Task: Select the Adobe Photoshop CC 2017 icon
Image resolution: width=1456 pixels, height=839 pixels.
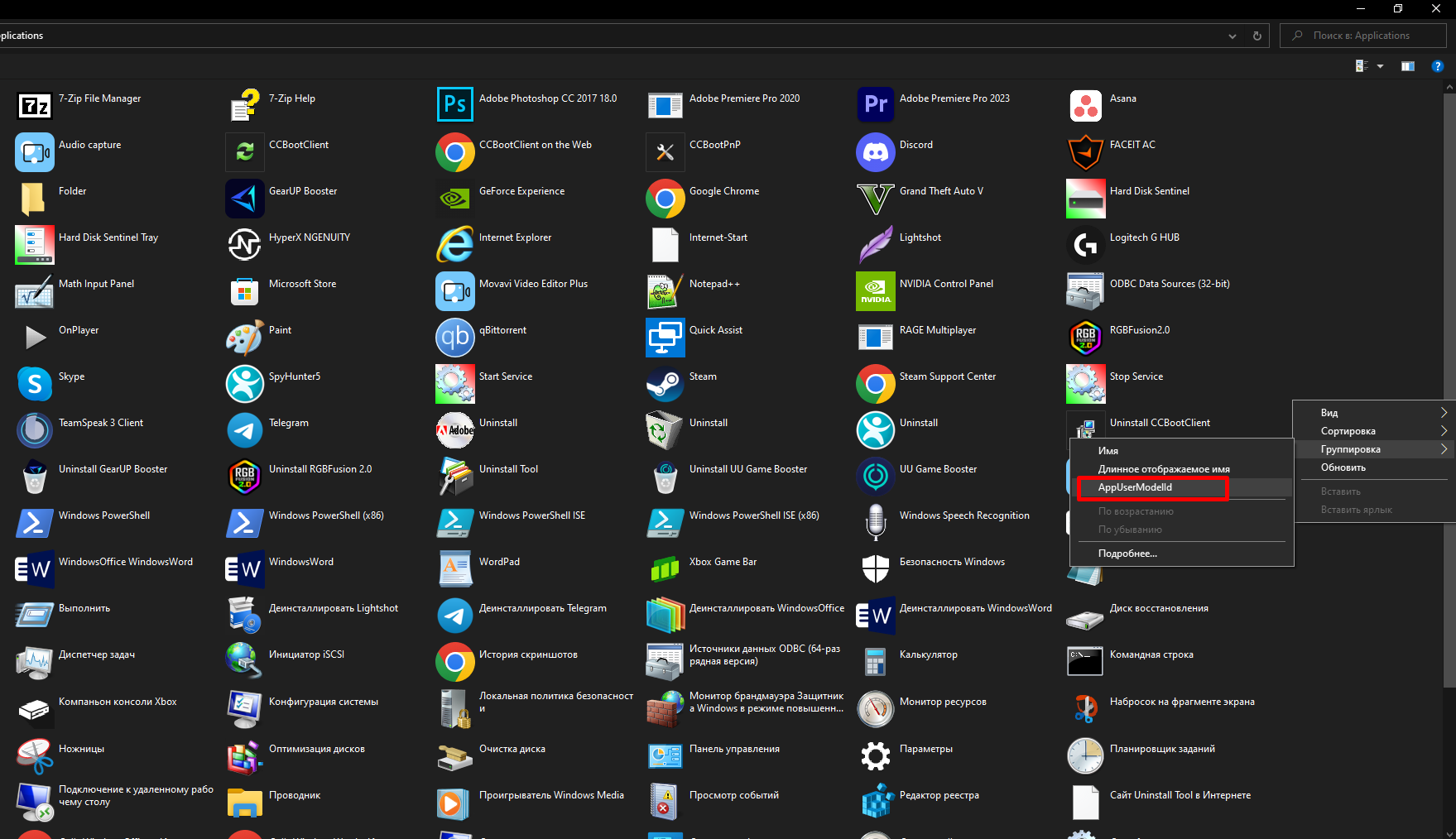Action: (x=454, y=105)
